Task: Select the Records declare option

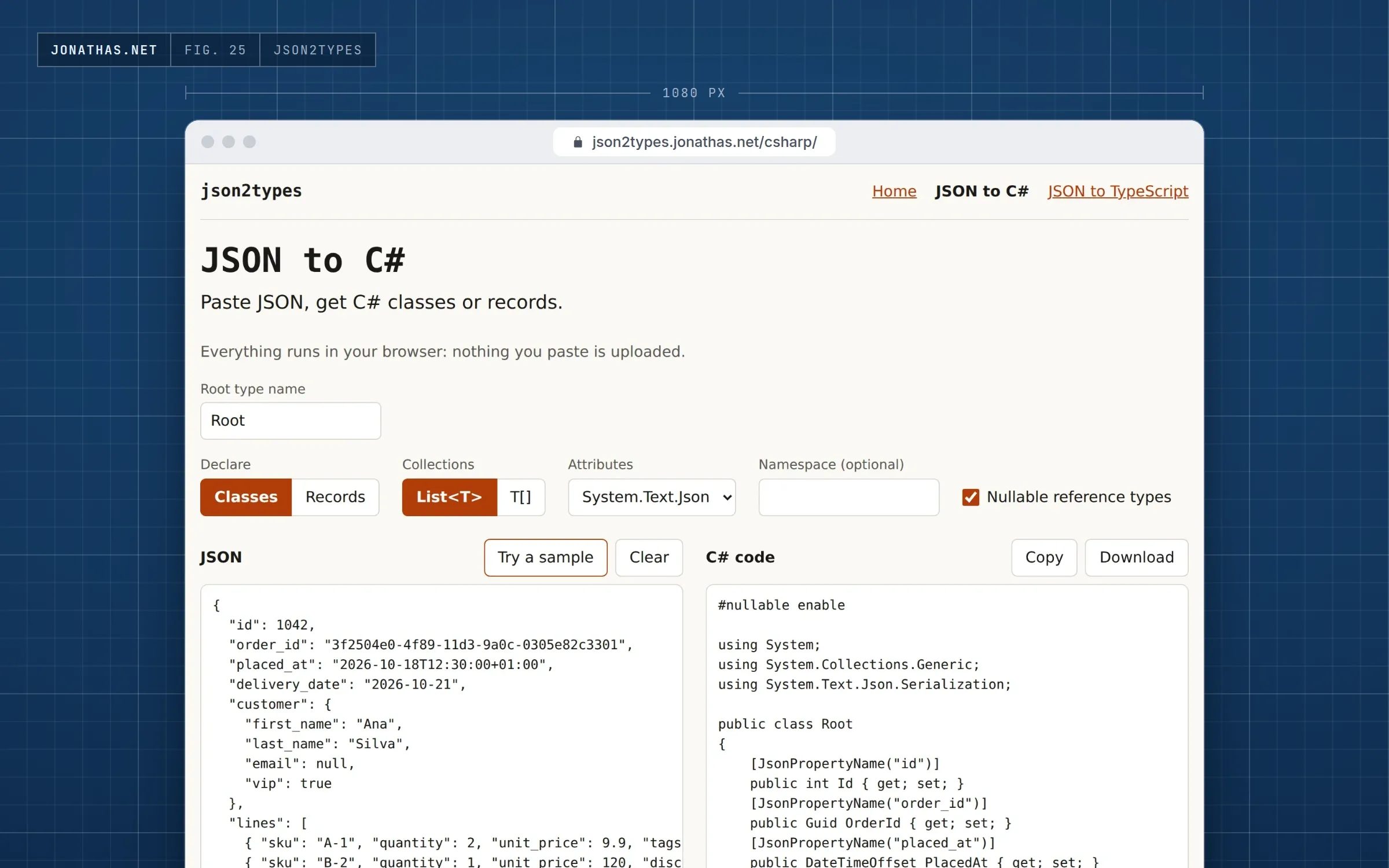Action: (x=335, y=497)
